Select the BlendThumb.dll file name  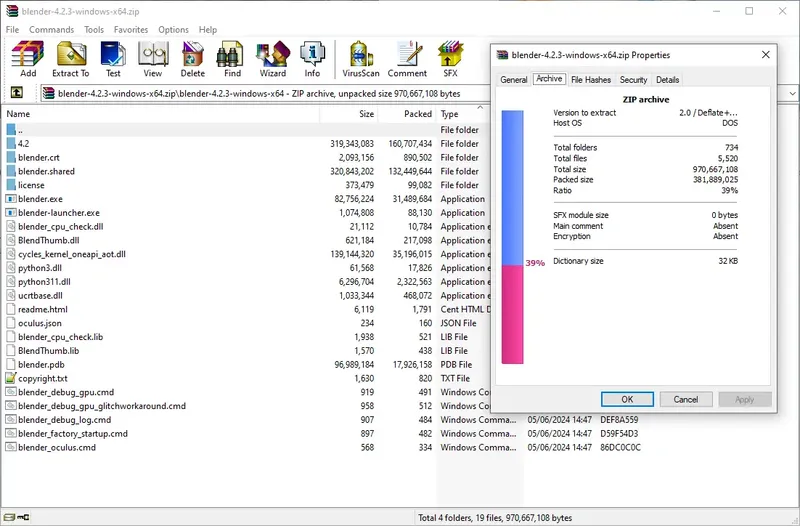click(x=48, y=240)
